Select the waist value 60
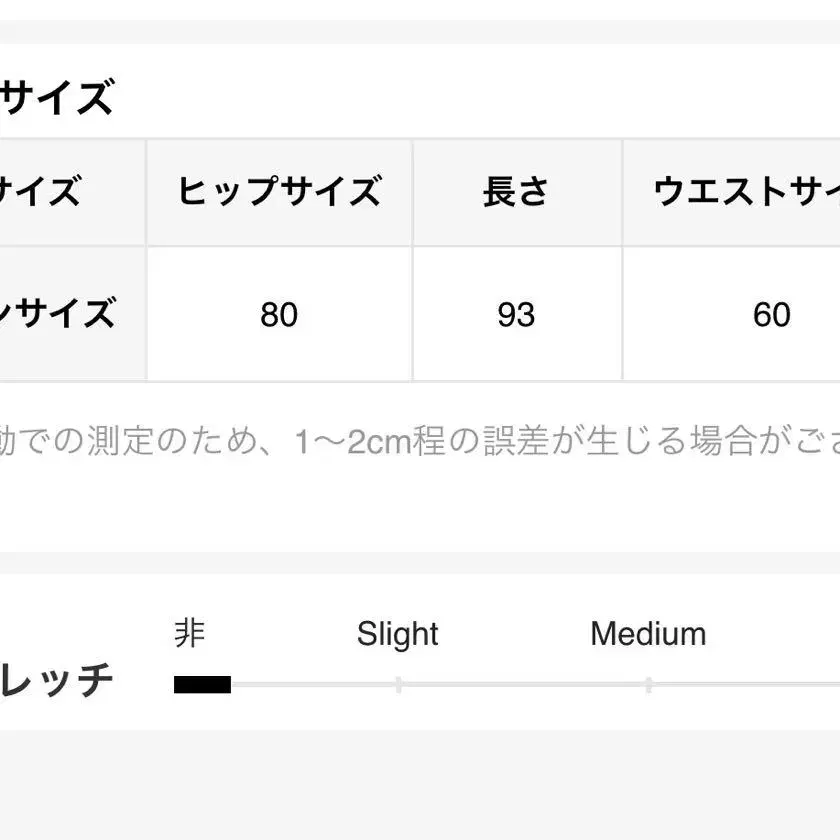This screenshot has width=840, height=840. (772, 314)
